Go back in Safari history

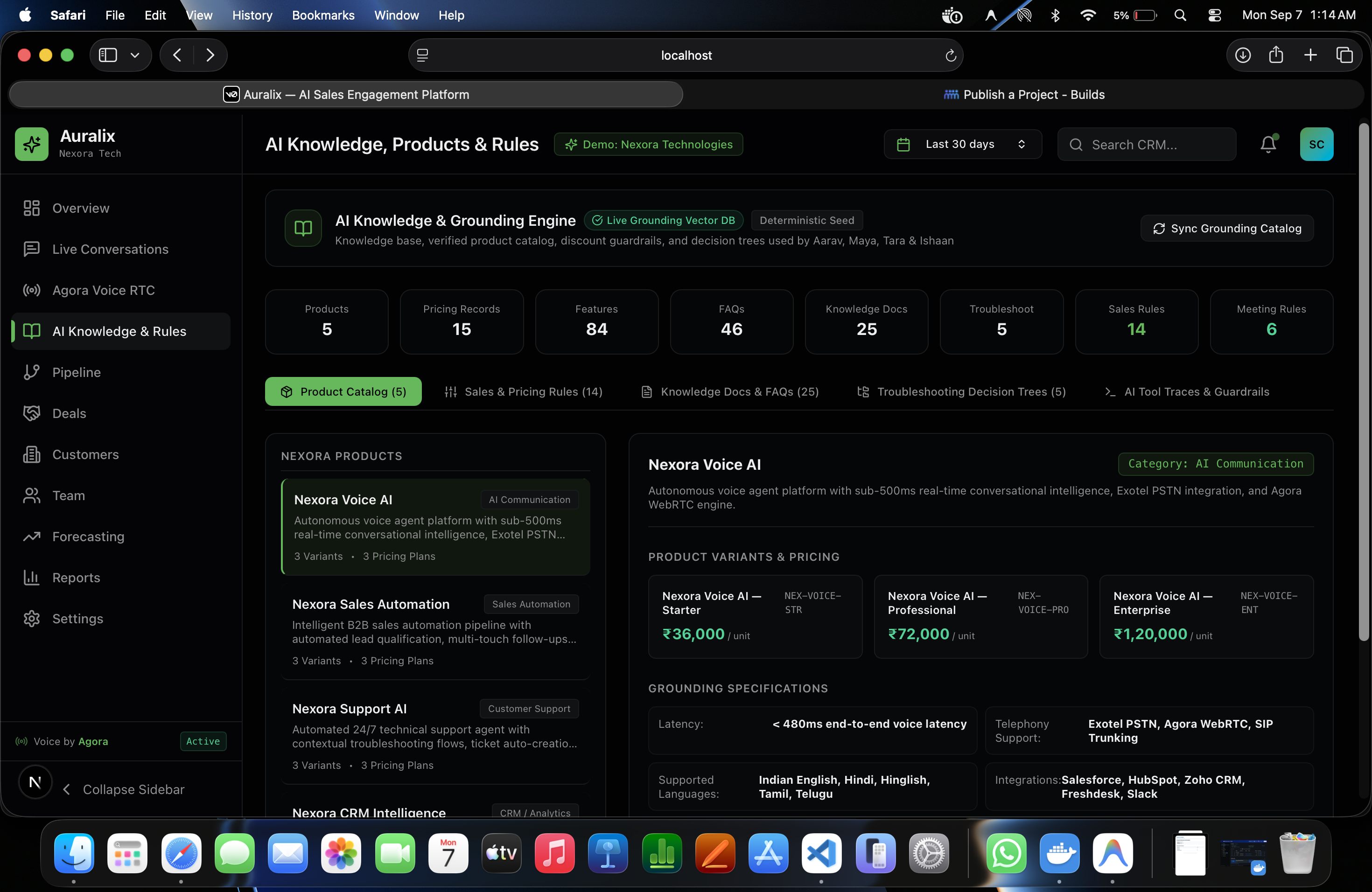pyautogui.click(x=177, y=55)
